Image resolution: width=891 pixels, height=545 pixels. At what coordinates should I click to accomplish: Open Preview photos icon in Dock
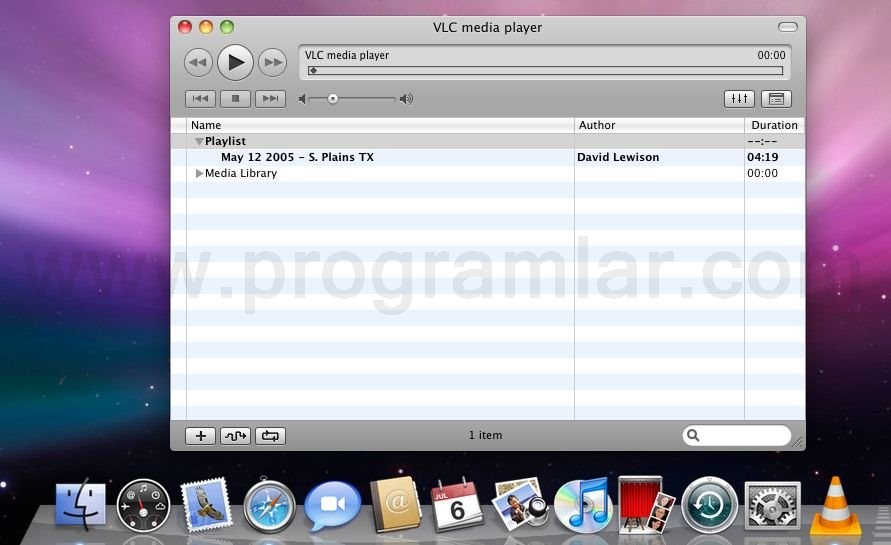point(520,505)
